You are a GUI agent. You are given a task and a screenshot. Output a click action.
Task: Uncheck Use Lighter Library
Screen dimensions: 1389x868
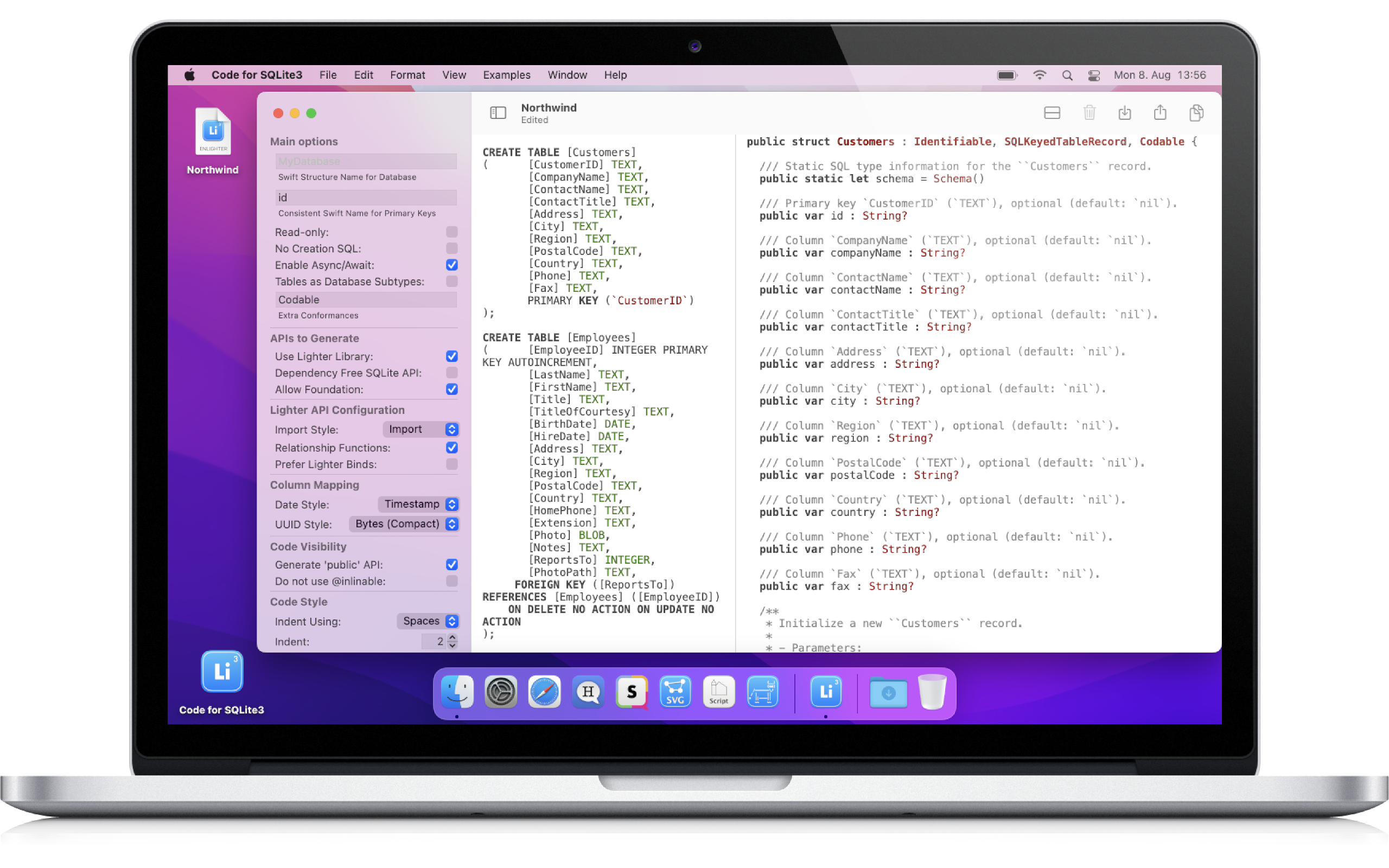(x=452, y=356)
